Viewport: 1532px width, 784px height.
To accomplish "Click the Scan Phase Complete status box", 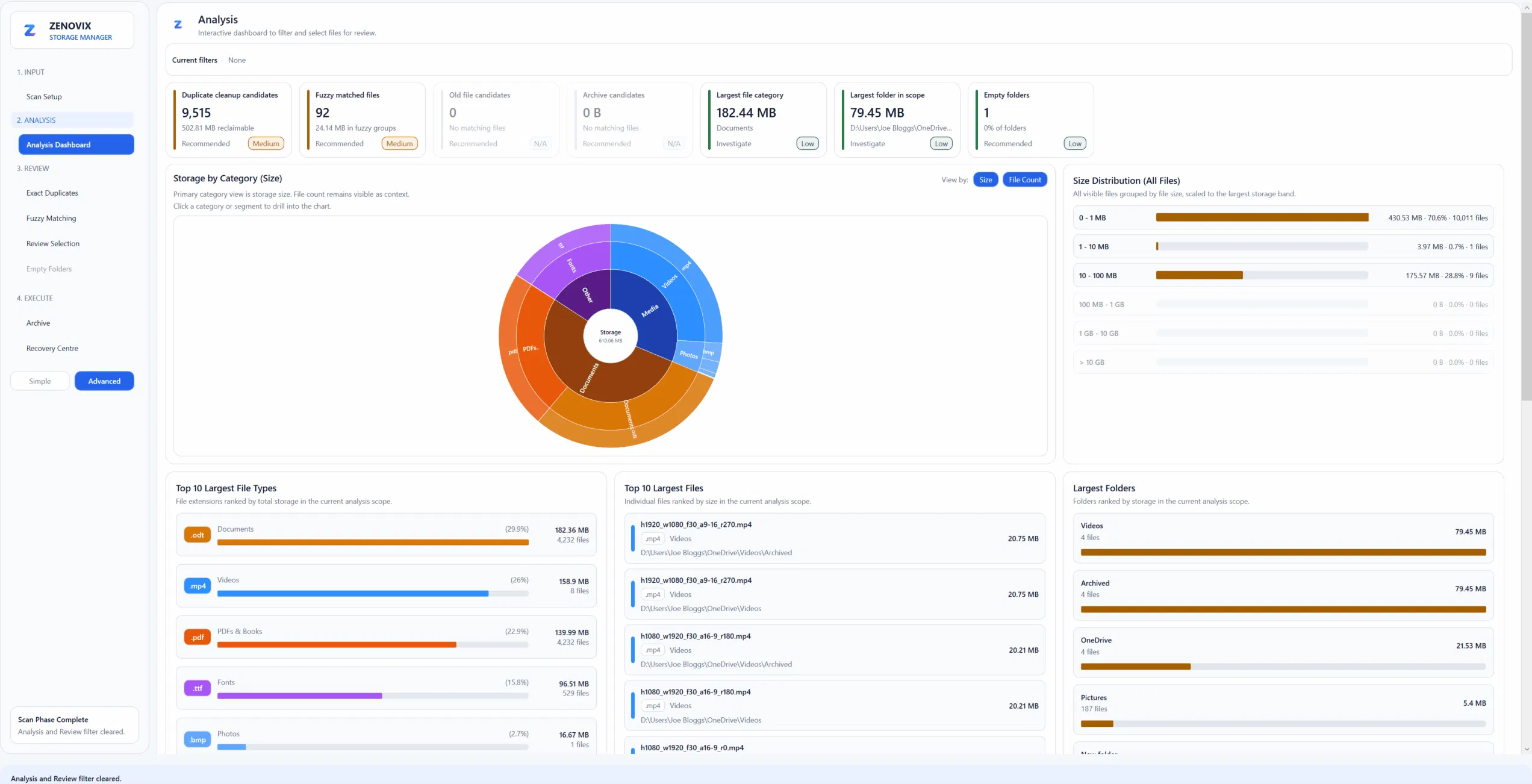I will pyautogui.click(x=75, y=725).
